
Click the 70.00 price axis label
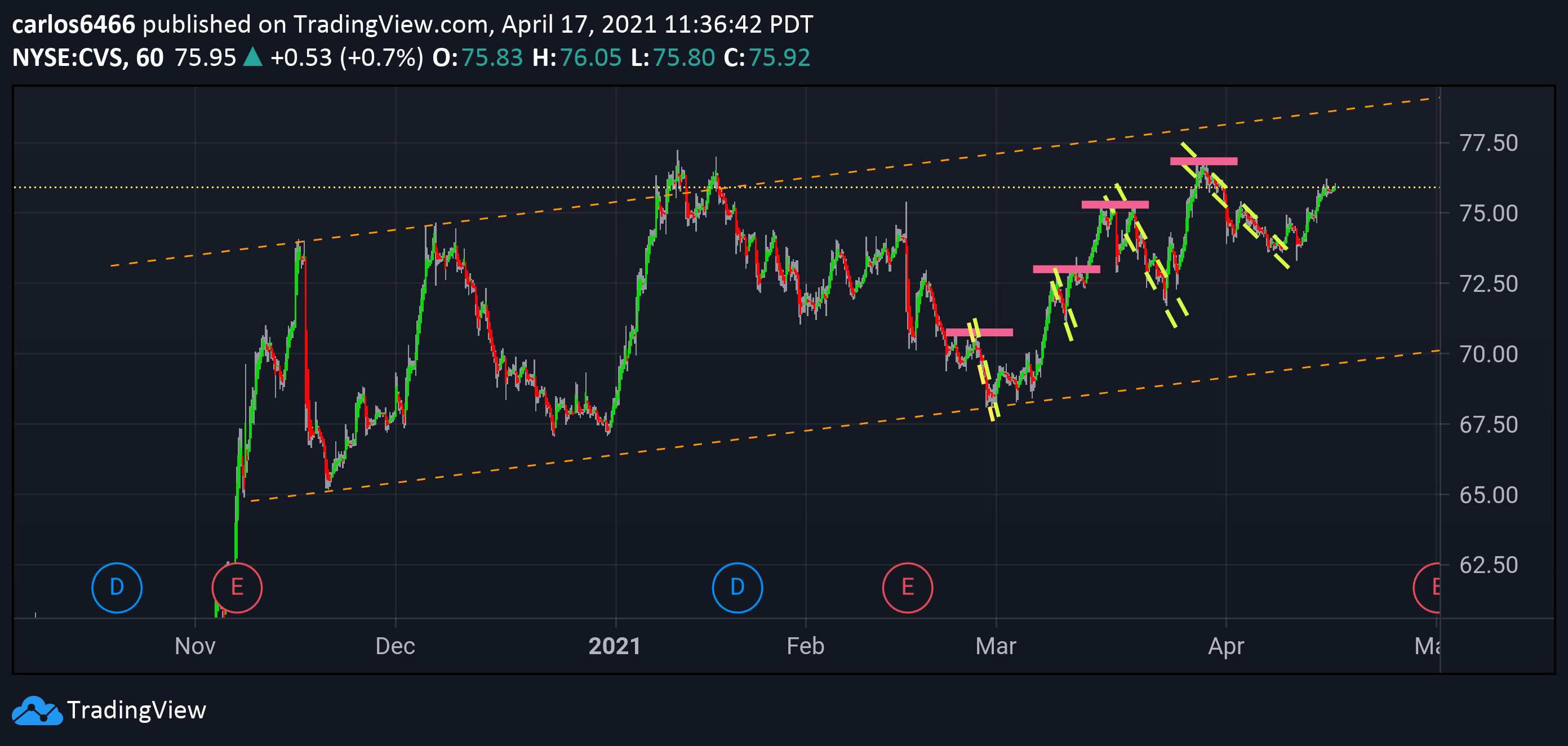[1489, 354]
